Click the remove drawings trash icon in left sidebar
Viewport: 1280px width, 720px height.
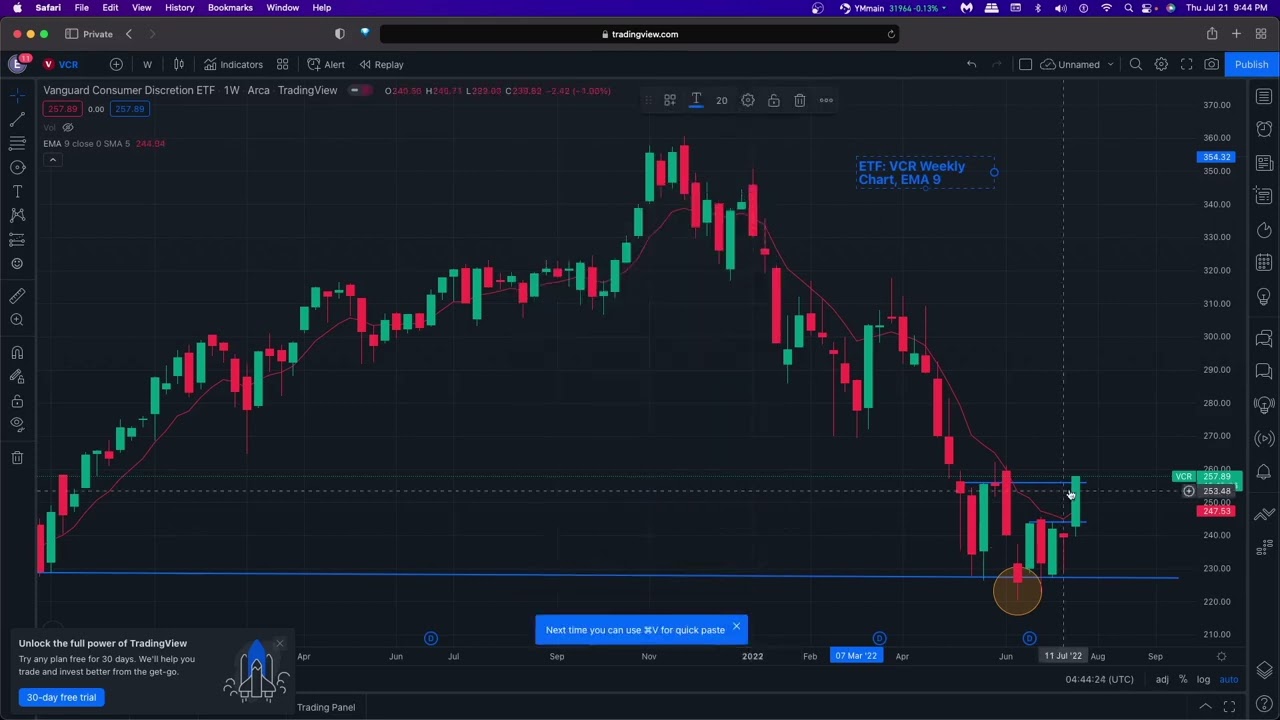17,457
